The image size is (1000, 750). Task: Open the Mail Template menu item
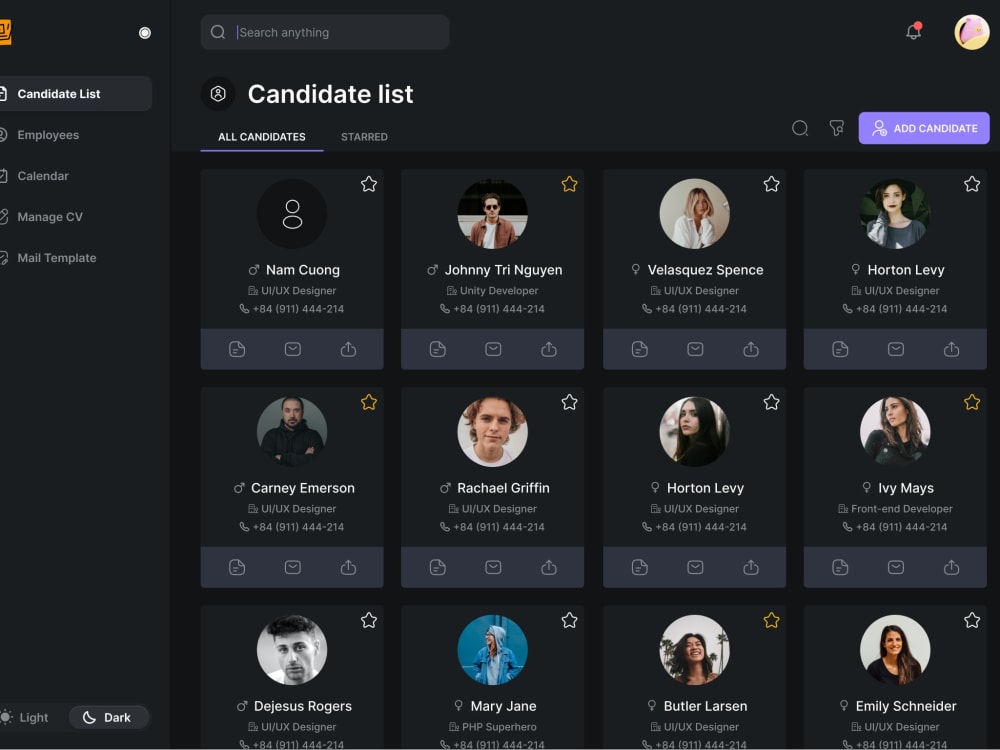tap(56, 258)
